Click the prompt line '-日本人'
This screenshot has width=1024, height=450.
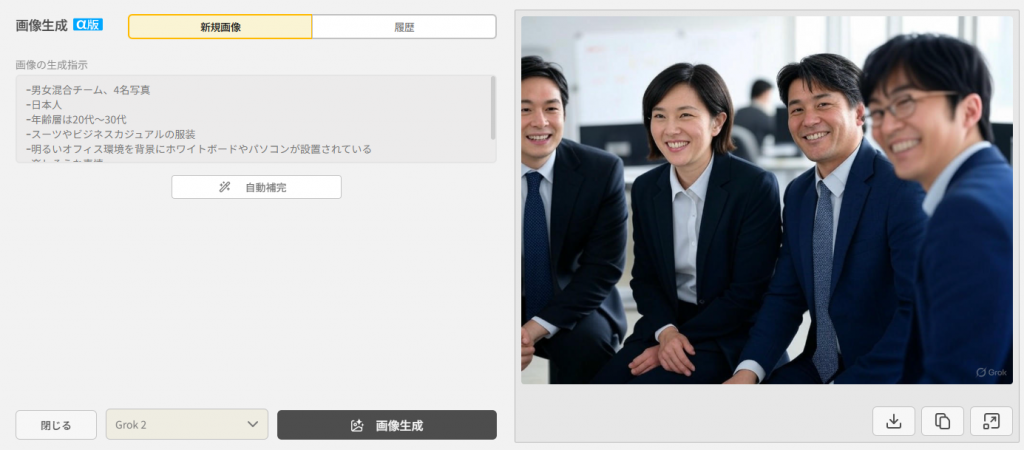click(44, 104)
